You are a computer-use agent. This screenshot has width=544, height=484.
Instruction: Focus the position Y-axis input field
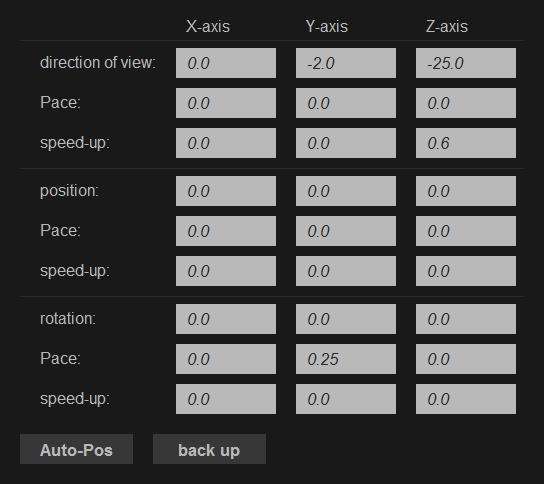coord(346,191)
